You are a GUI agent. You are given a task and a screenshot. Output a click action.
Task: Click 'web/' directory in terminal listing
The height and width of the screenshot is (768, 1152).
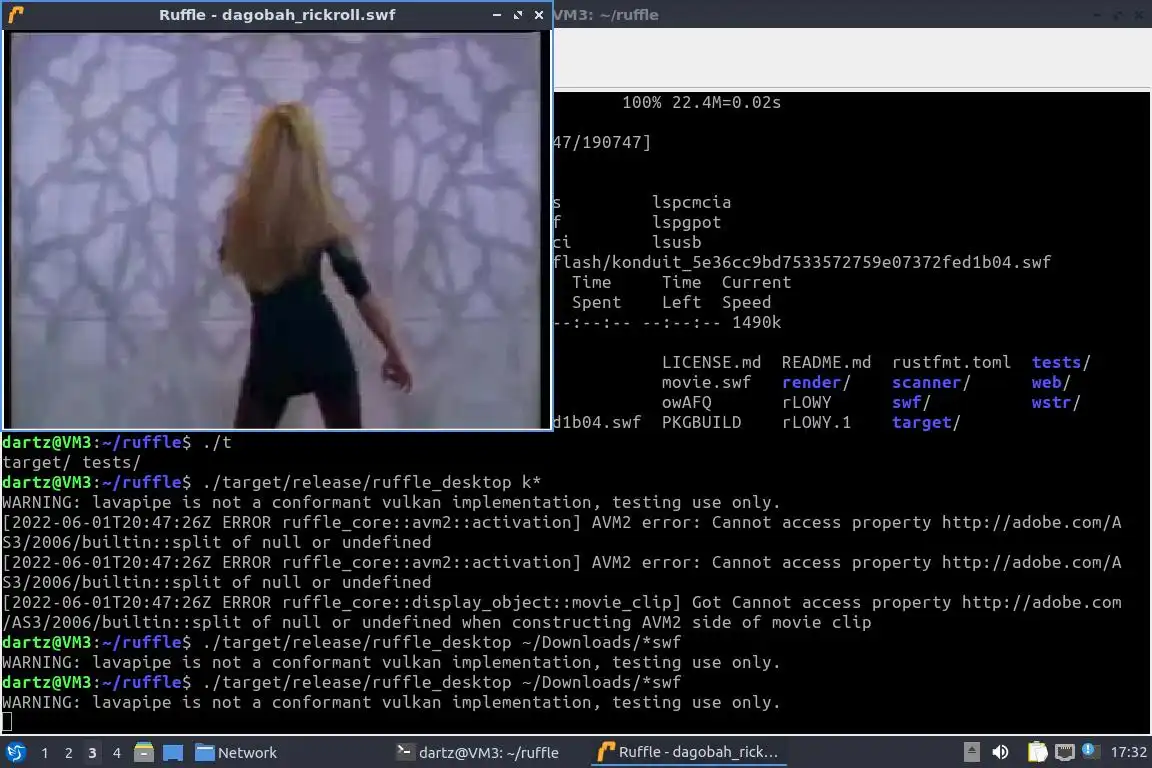point(1051,382)
